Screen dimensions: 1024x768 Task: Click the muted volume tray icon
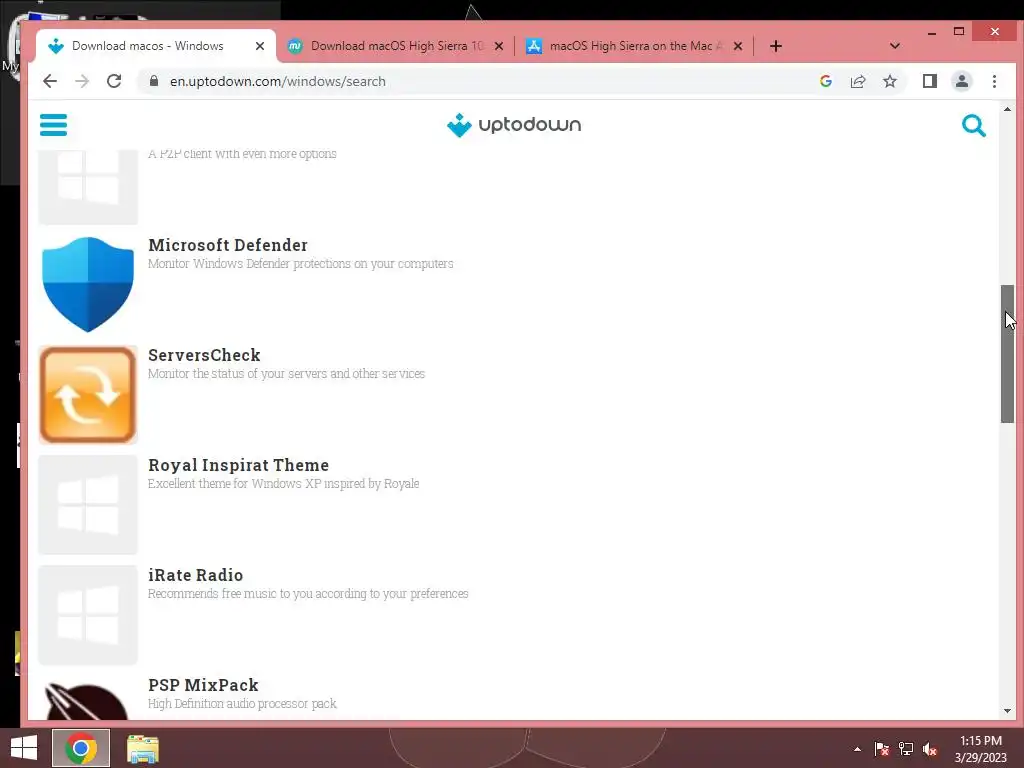pyautogui.click(x=930, y=749)
